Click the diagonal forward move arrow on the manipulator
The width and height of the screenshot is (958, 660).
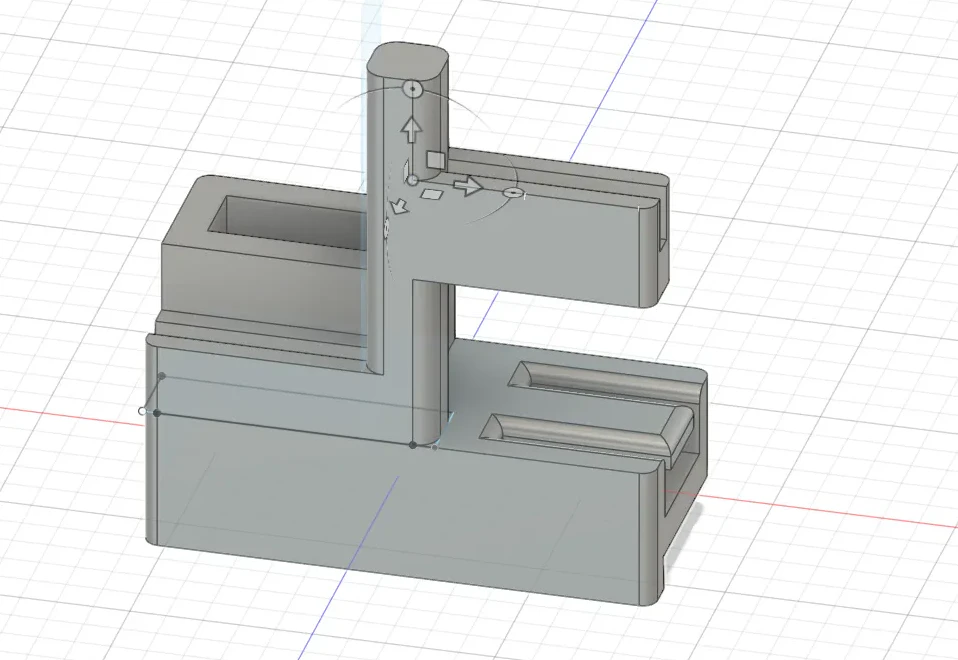(398, 207)
